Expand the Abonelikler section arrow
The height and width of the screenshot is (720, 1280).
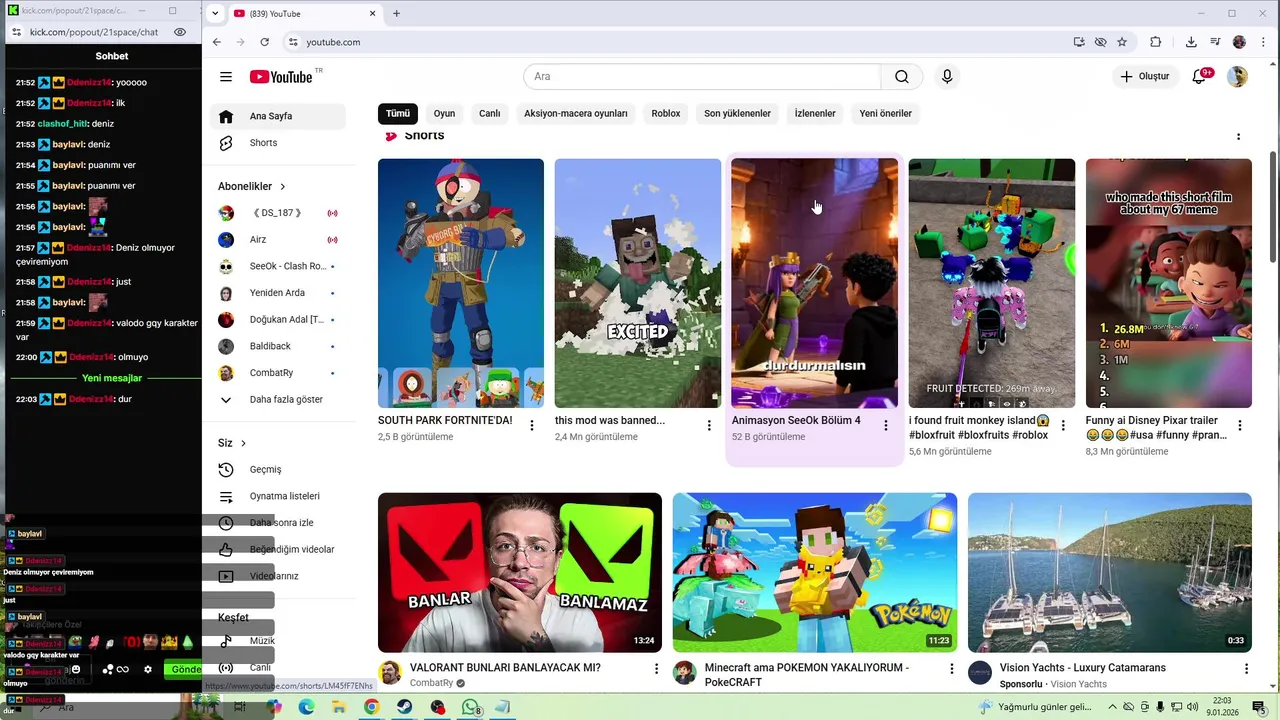283,186
